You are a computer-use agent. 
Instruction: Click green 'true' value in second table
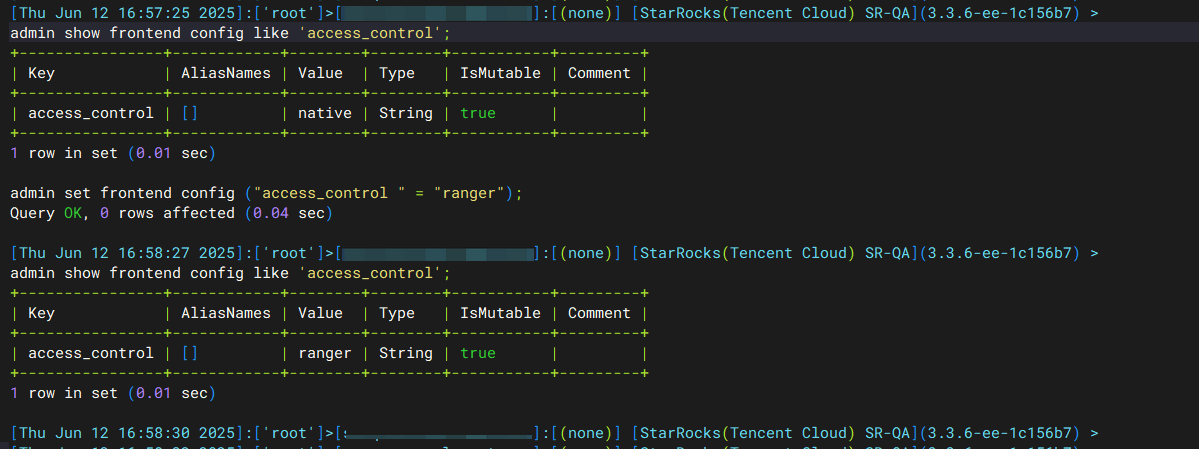click(x=478, y=353)
